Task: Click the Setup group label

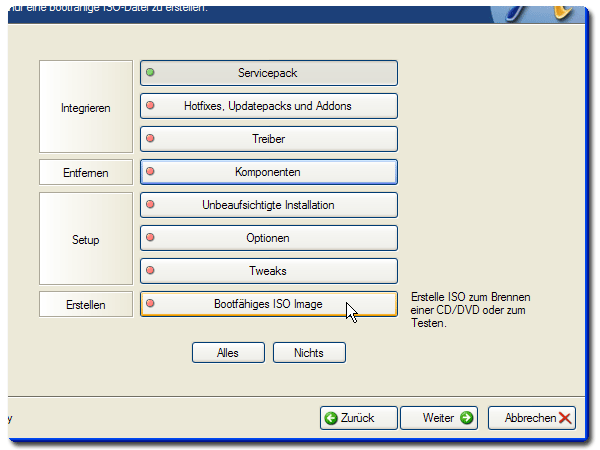Action: click(86, 240)
